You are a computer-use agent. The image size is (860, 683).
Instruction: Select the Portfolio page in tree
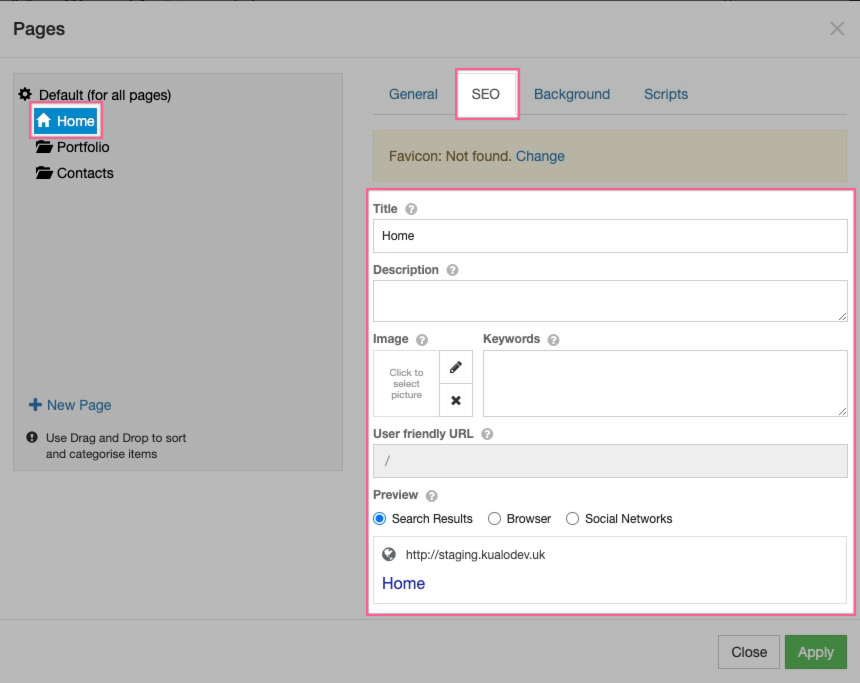pos(83,147)
